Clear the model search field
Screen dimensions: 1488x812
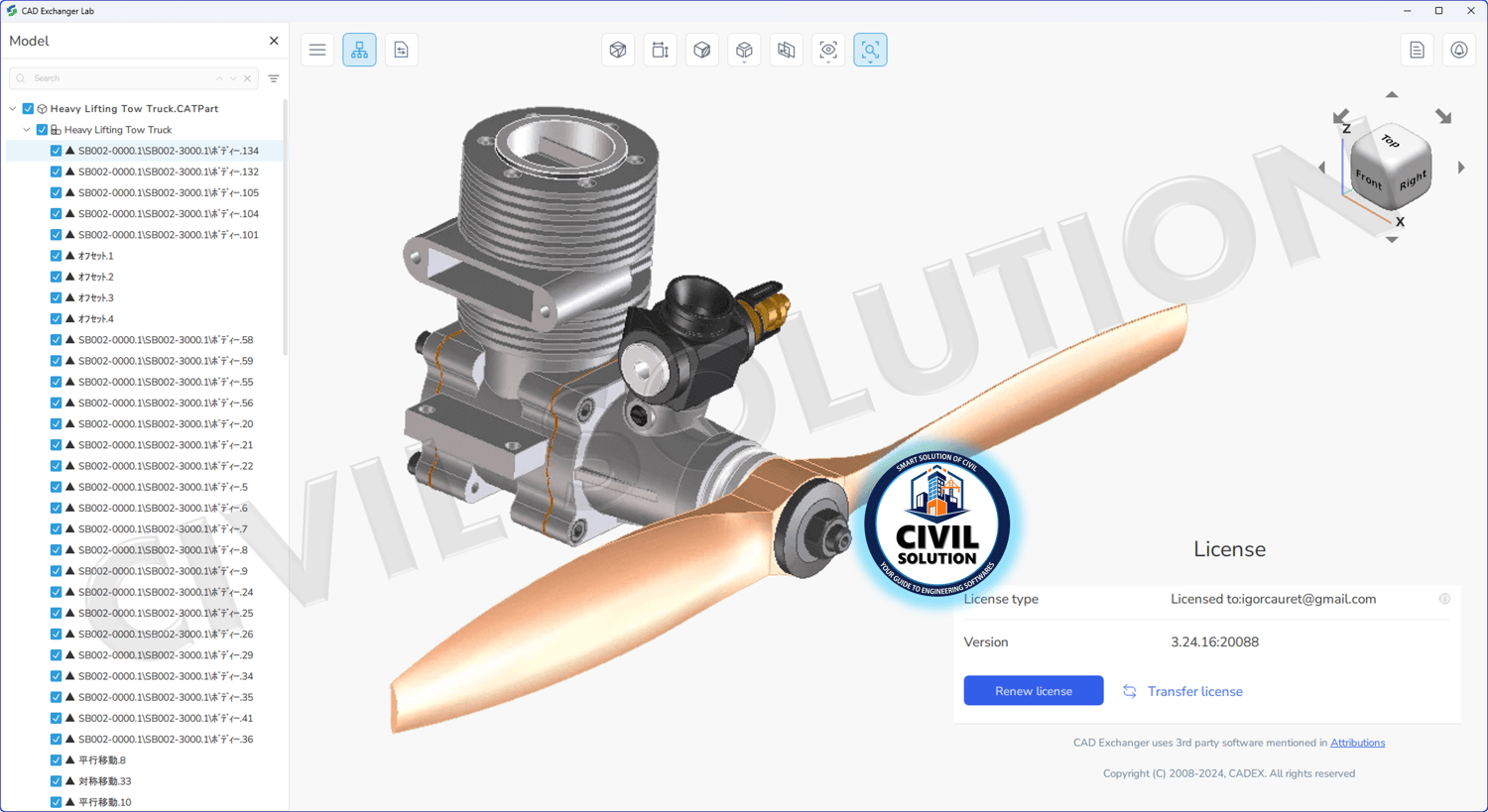click(247, 78)
